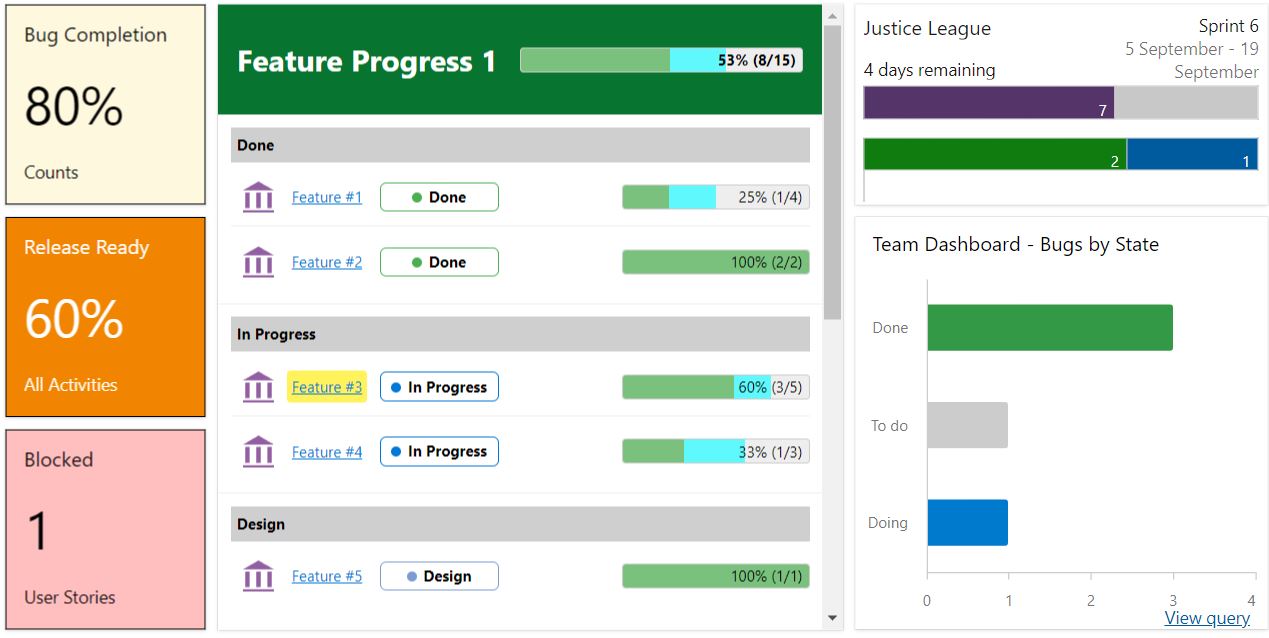Image resolution: width=1269 pixels, height=638 pixels.
Task: Click the scroll-down arrow on the feature list
Action: (832, 617)
